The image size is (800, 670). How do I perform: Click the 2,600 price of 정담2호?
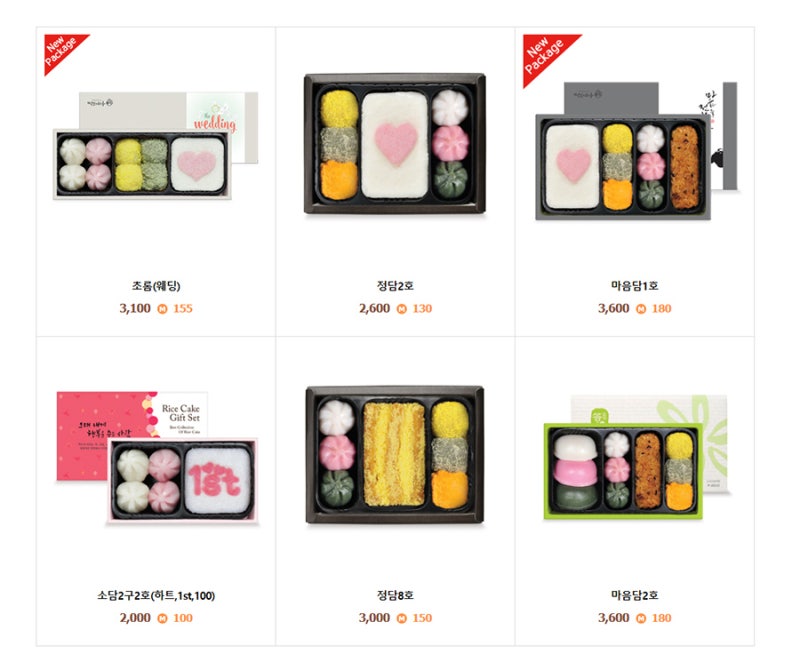pyautogui.click(x=374, y=308)
